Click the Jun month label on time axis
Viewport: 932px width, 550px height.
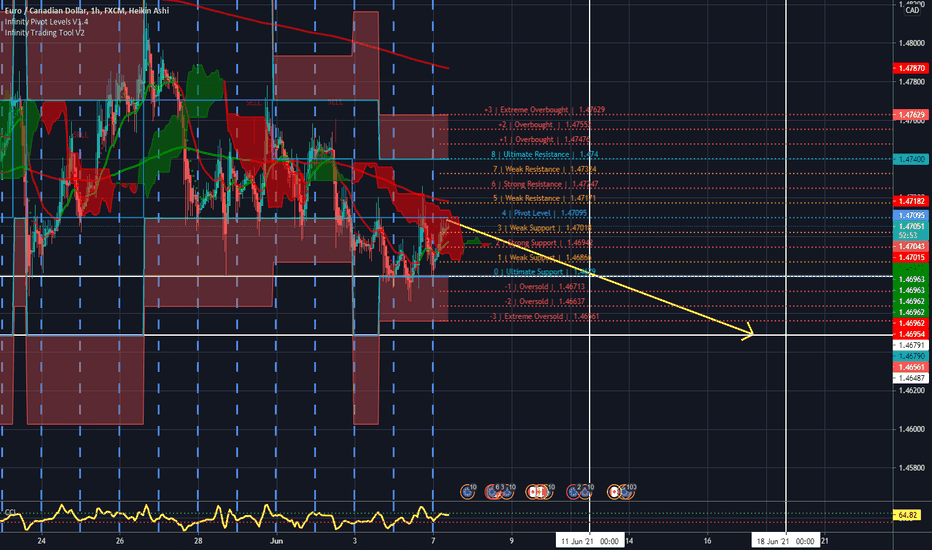[276, 541]
